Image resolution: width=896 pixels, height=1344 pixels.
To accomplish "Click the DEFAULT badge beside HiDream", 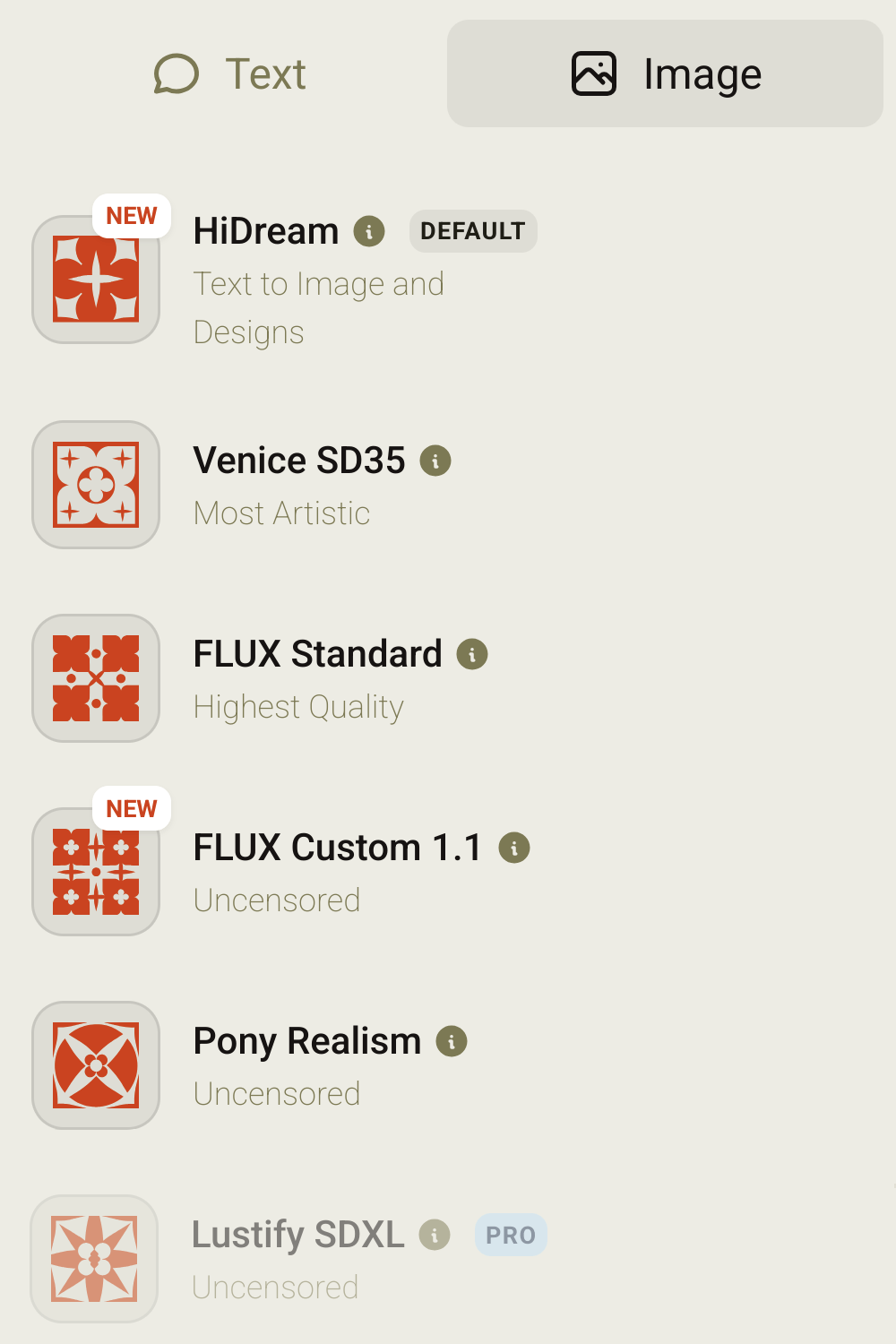I will tap(473, 231).
